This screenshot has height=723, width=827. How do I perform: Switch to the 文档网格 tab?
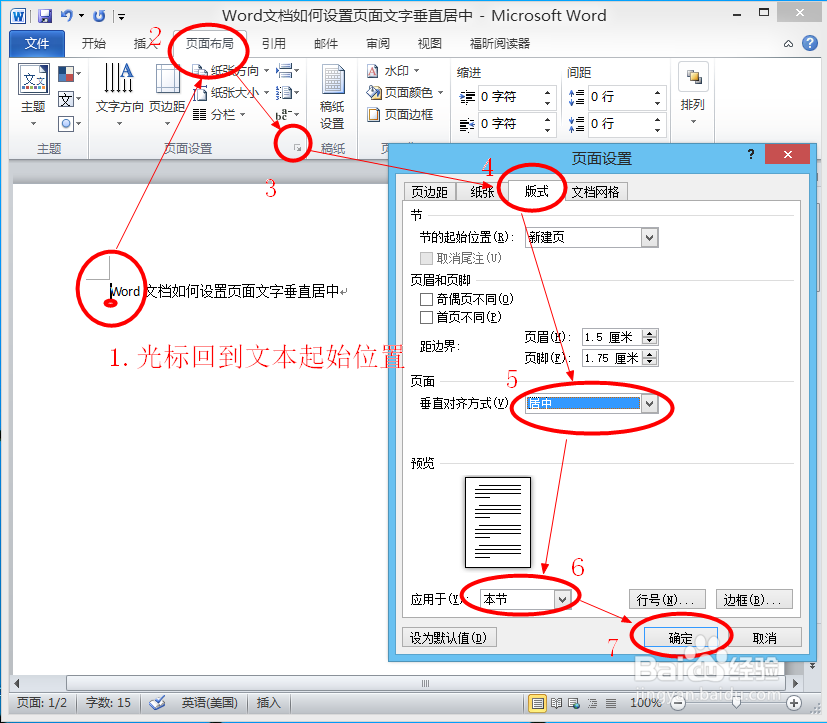point(595,190)
